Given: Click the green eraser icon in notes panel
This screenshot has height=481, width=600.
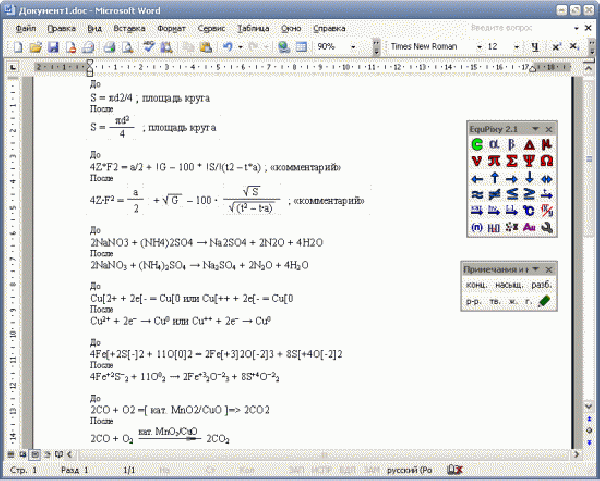Looking at the screenshot, I should click(544, 301).
